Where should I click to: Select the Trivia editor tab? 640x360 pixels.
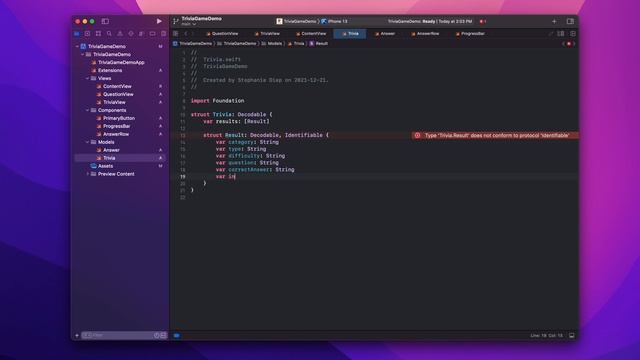pyautogui.click(x=350, y=34)
